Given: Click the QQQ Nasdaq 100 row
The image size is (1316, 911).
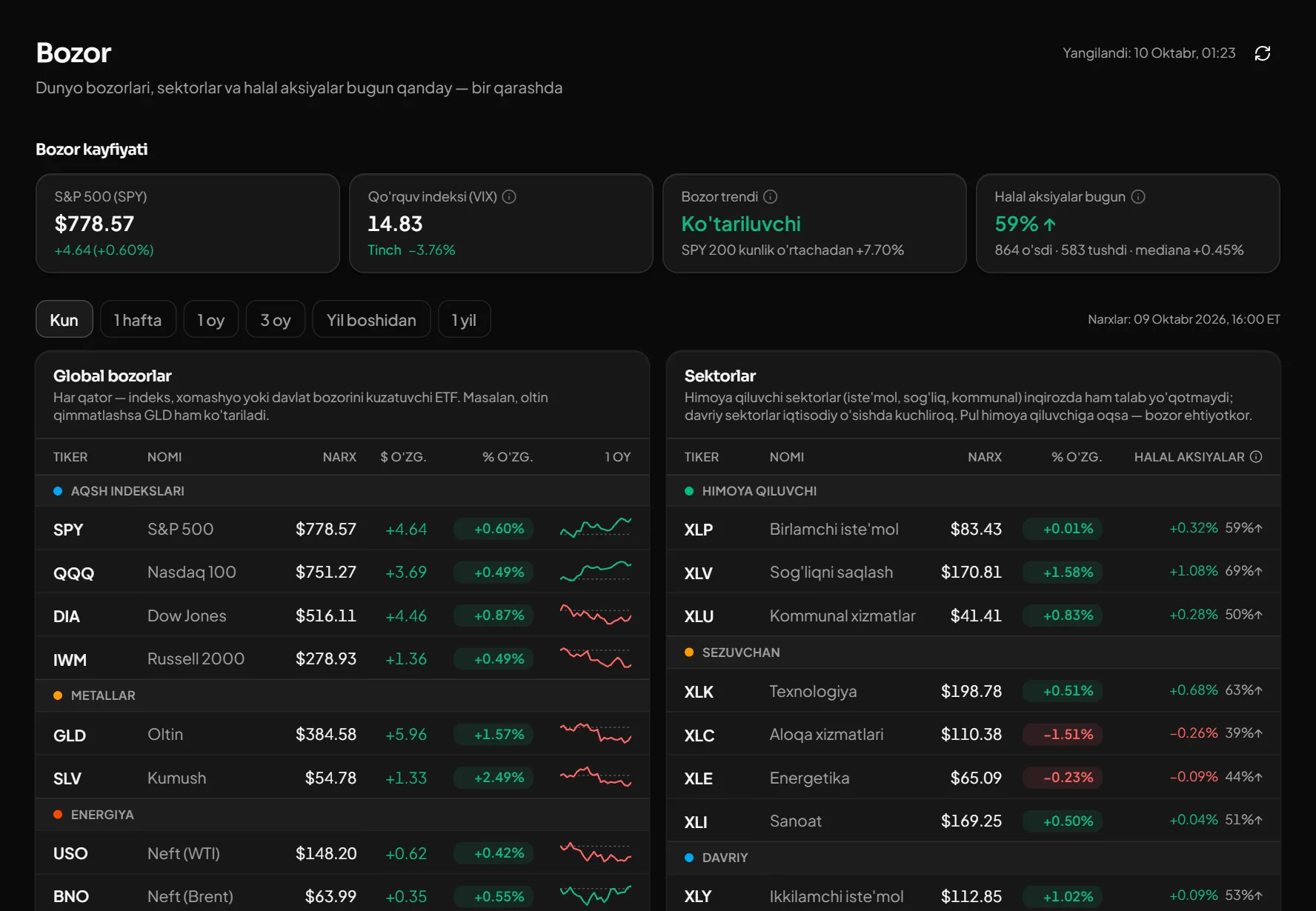Looking at the screenshot, I should [x=342, y=573].
